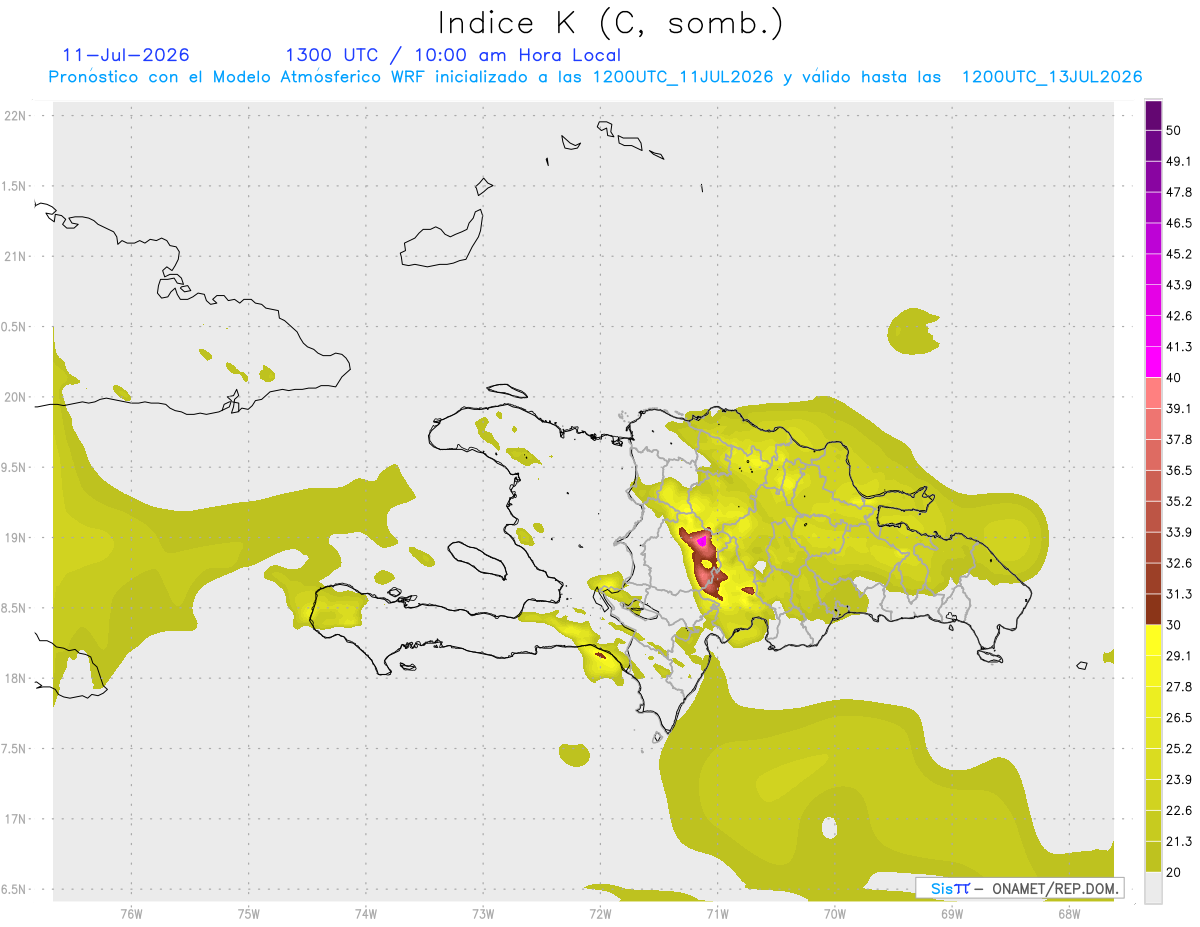Image resolution: width=1200 pixels, height=927 pixels.
Task: Click the '32.6' colorbar label
Action: (1179, 564)
